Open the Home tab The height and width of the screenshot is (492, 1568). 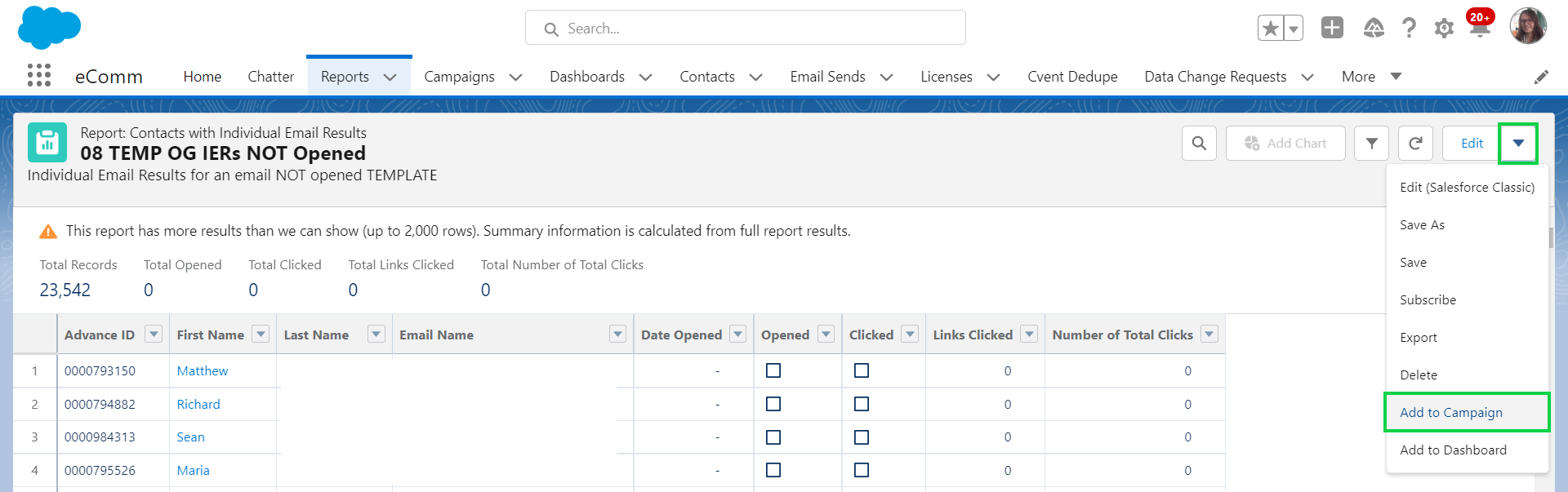pos(203,77)
